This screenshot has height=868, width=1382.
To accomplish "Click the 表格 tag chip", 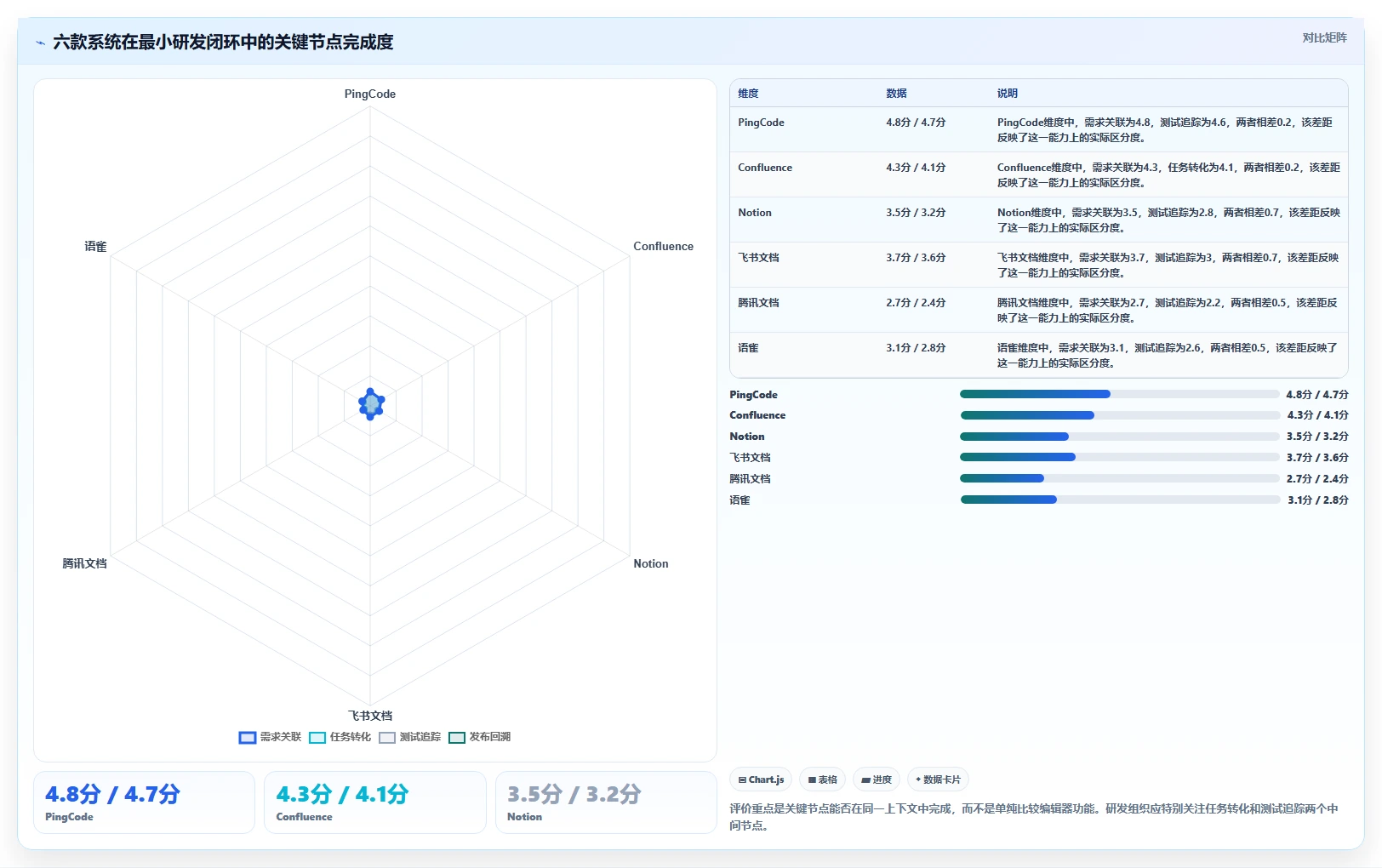I will (x=822, y=779).
